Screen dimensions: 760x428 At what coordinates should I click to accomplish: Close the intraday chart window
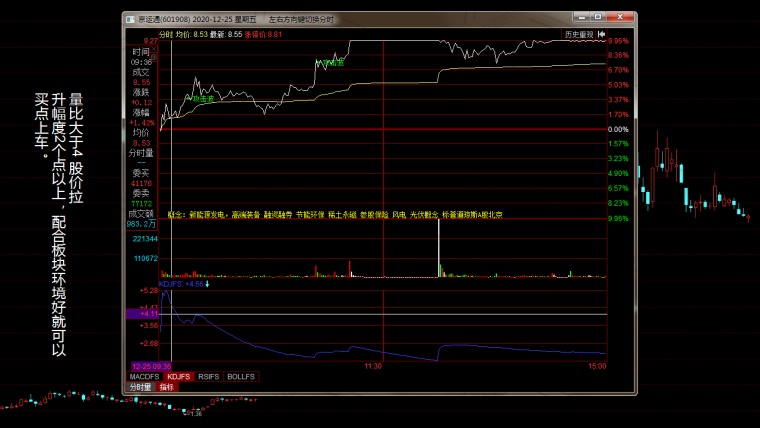pyautogui.click(x=626, y=18)
